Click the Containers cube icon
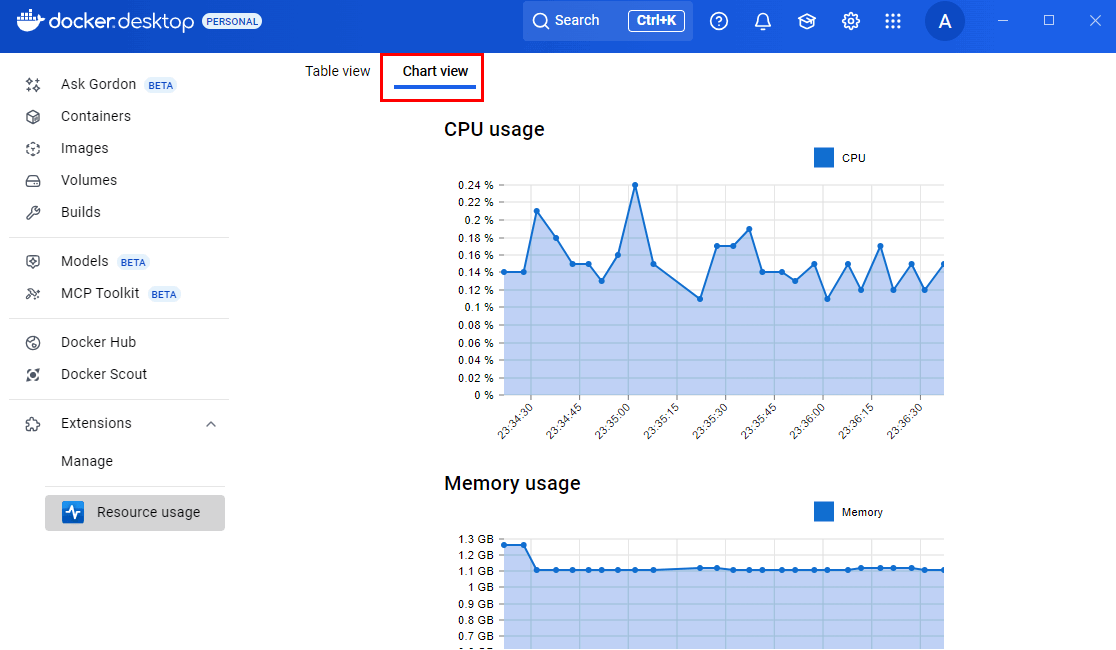 pyautogui.click(x=33, y=117)
